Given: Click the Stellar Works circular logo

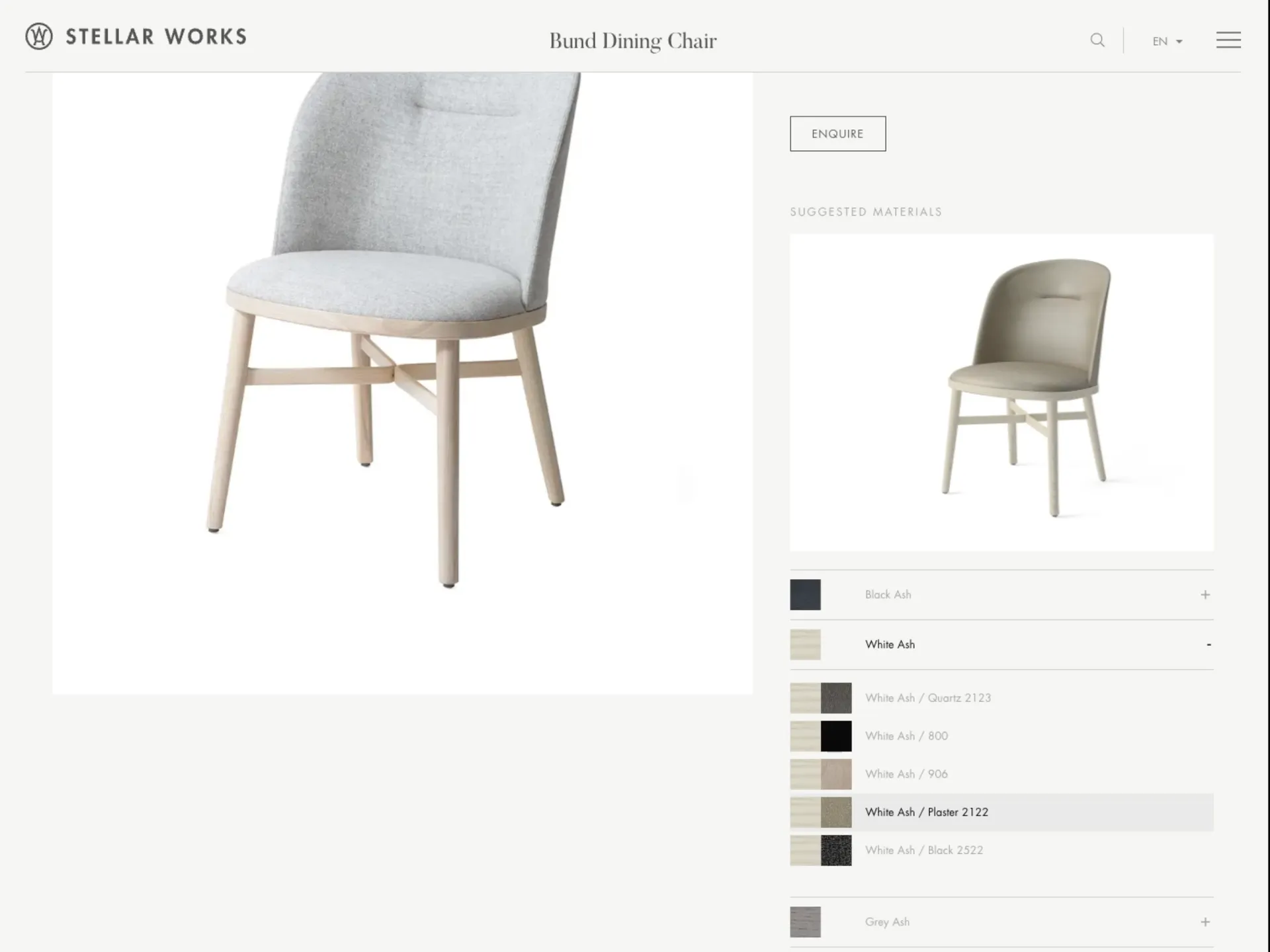Looking at the screenshot, I should point(39,36).
